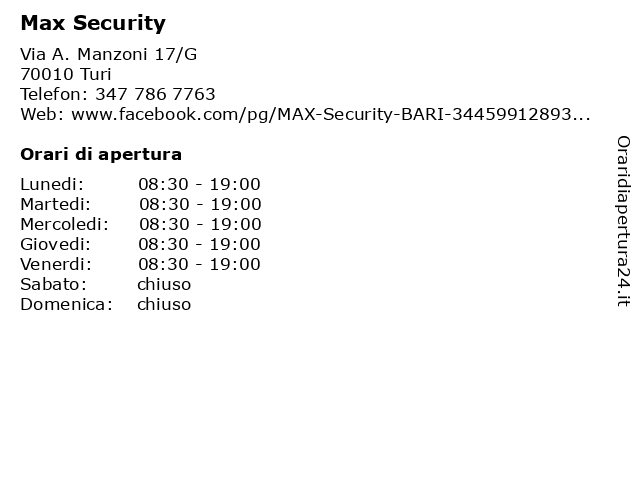
Task: Click Martedi opening hours
Action: pyautogui.click(x=200, y=204)
